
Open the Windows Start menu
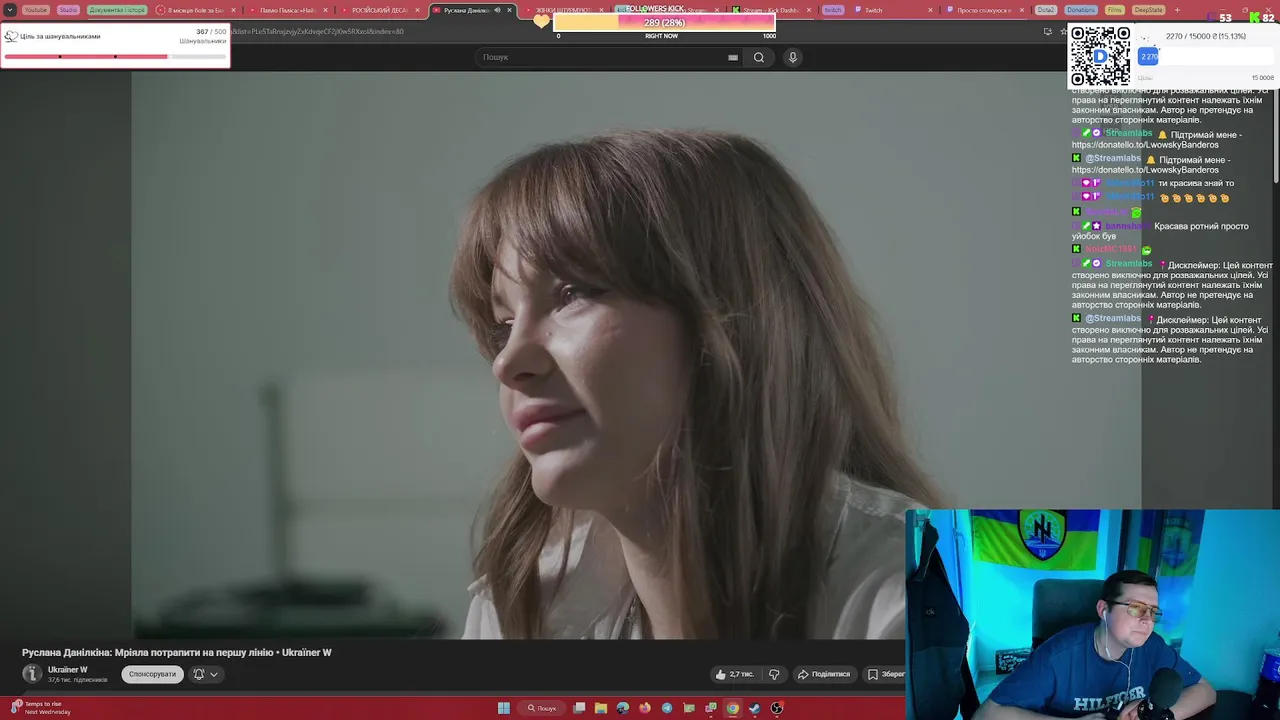coord(504,708)
